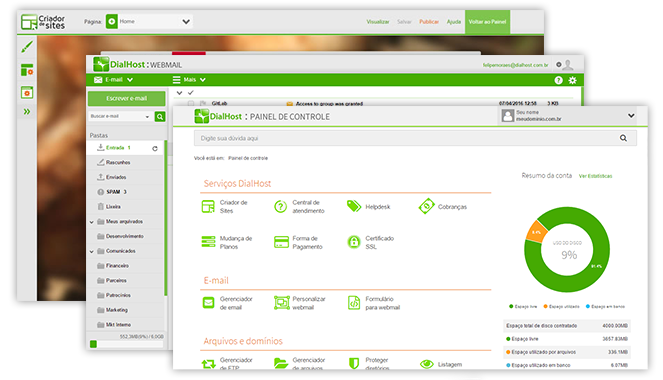The height and width of the screenshot is (380, 663).
Task: Click the storage usage bar in Webmail
Action: pos(126,344)
